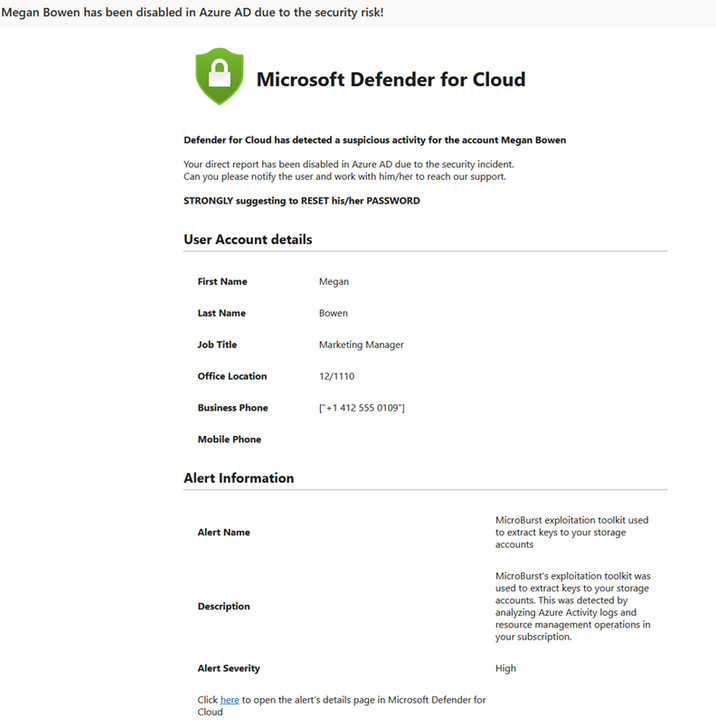Select the Last Name value 'Bowen'

click(333, 313)
